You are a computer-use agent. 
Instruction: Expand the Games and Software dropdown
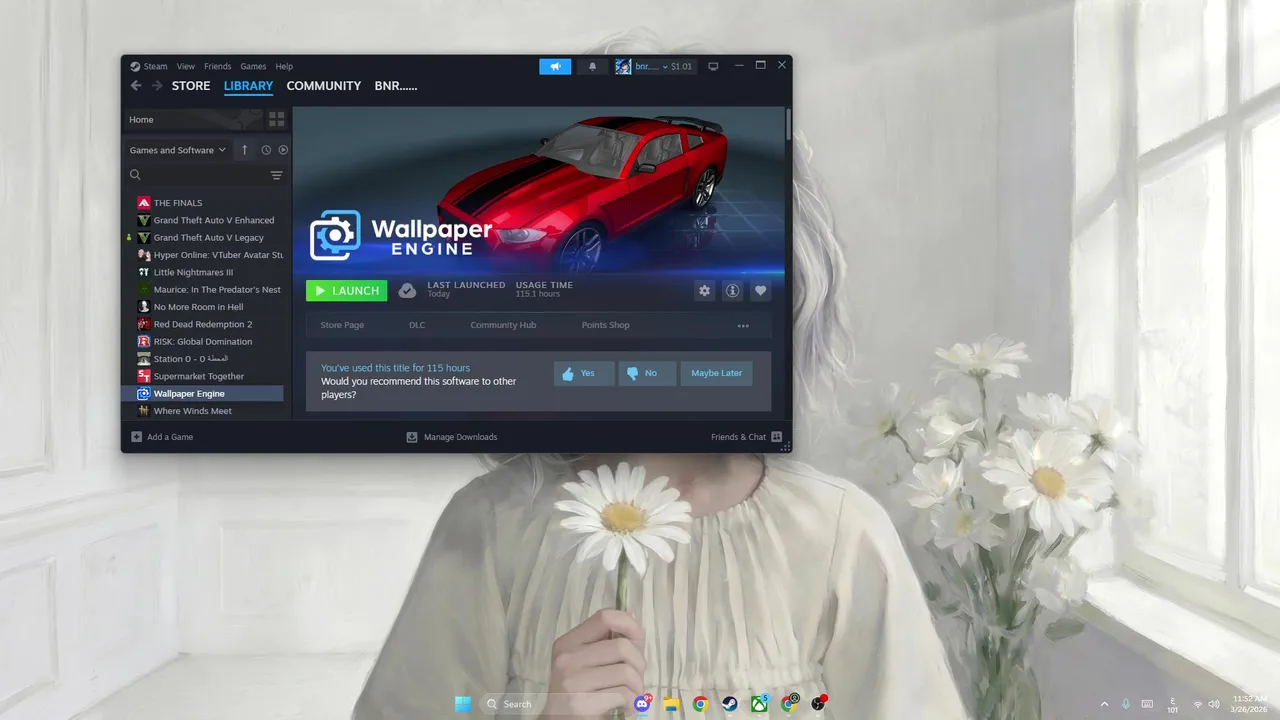(x=178, y=150)
